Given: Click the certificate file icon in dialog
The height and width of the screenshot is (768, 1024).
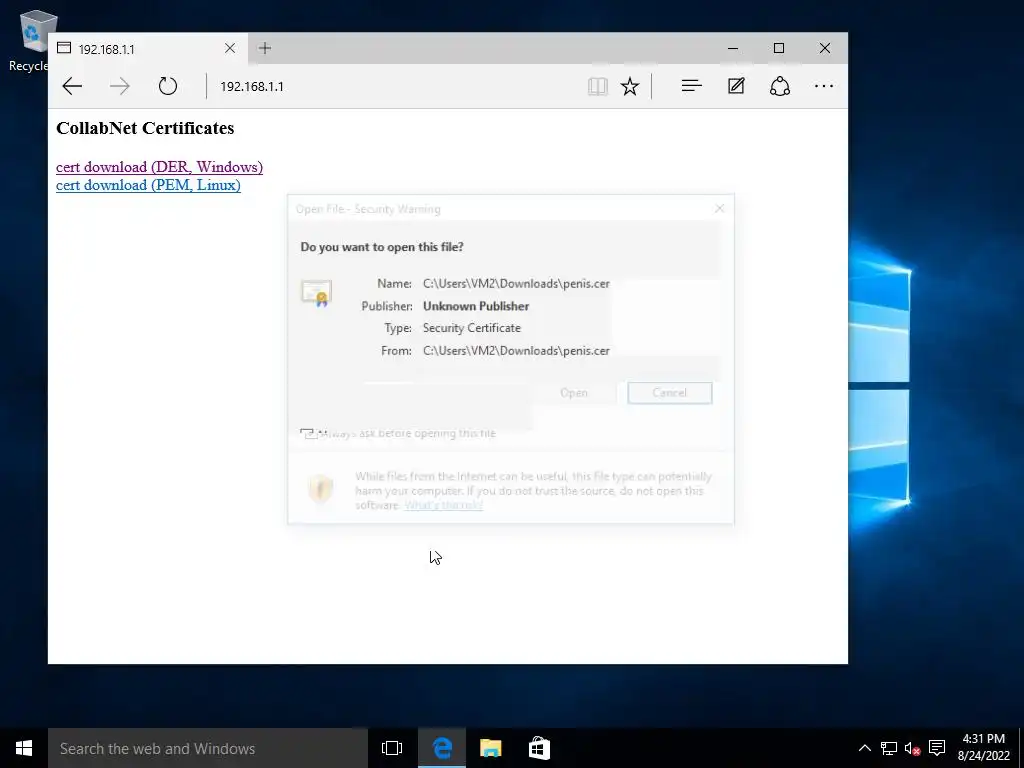Looking at the screenshot, I should (x=317, y=293).
